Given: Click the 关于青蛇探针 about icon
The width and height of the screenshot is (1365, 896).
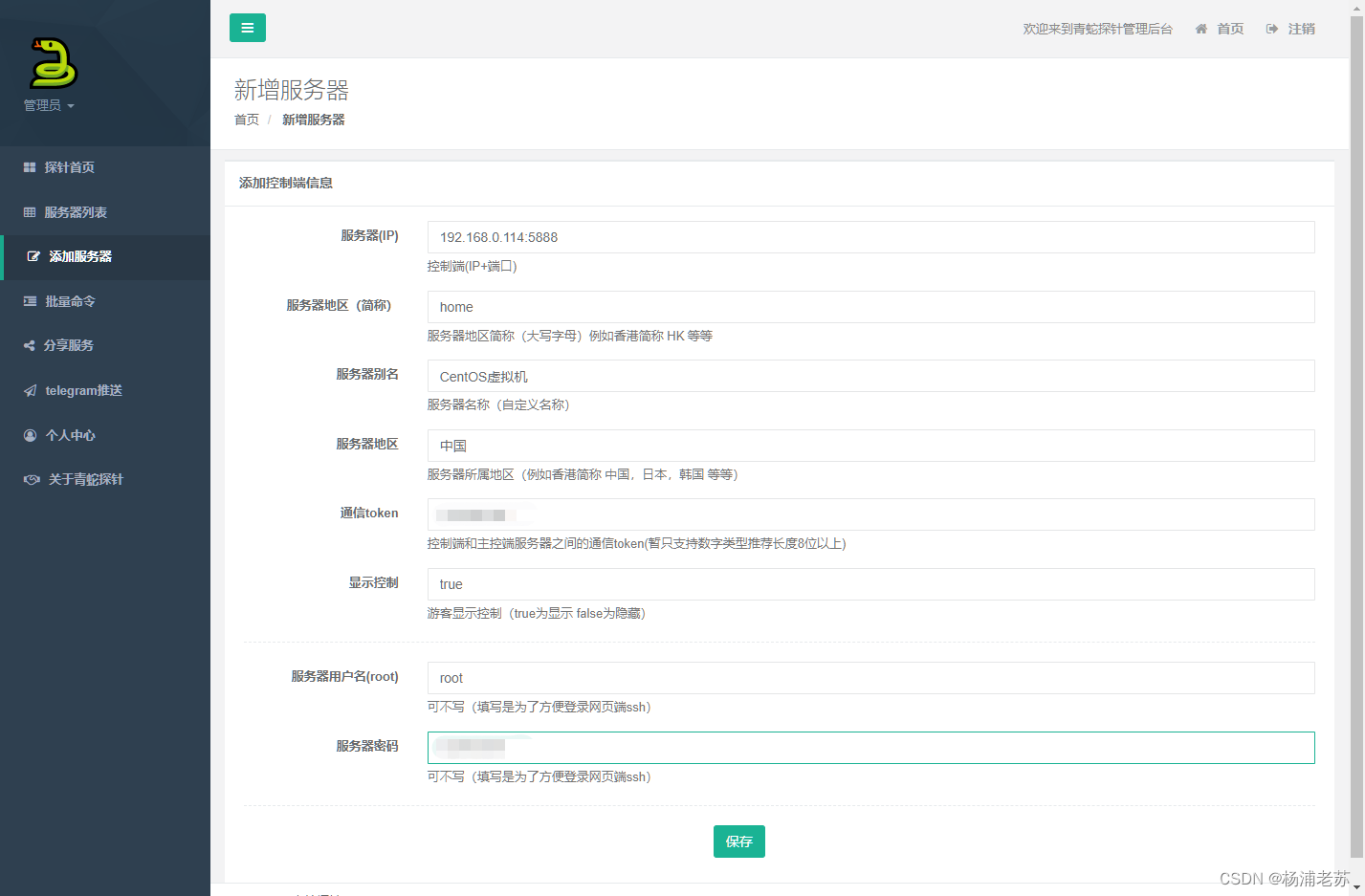Looking at the screenshot, I should [30, 479].
